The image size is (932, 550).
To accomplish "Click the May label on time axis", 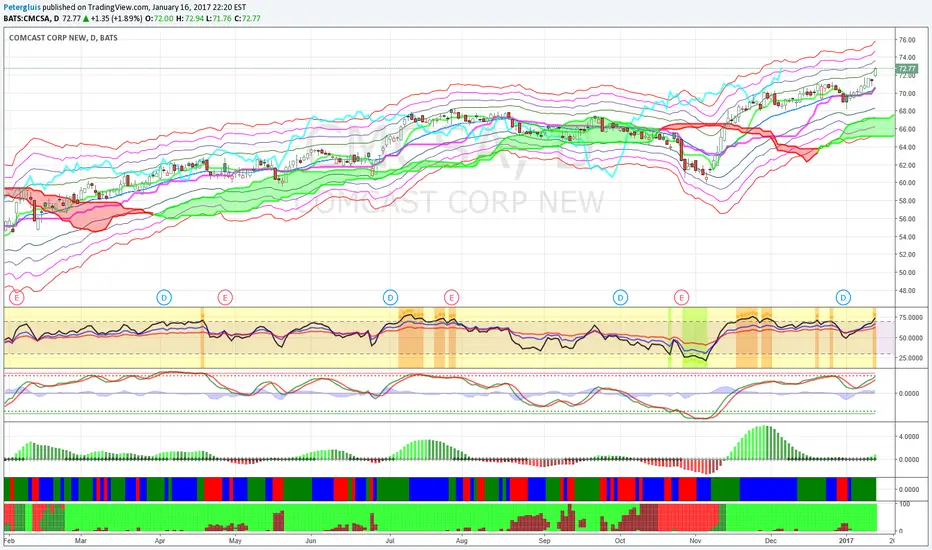I will pos(235,541).
